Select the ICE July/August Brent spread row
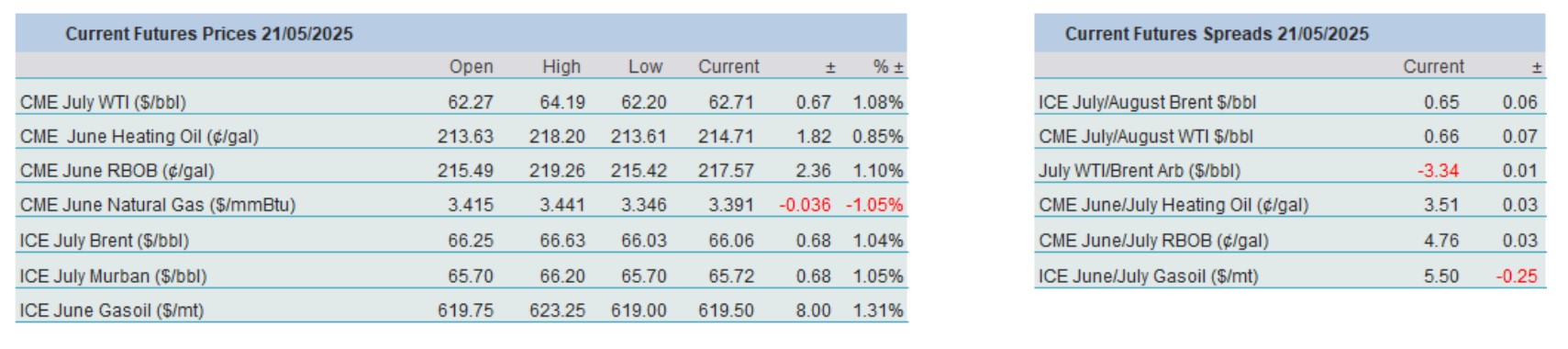Screen dimensions: 1568x349 point(1290,102)
